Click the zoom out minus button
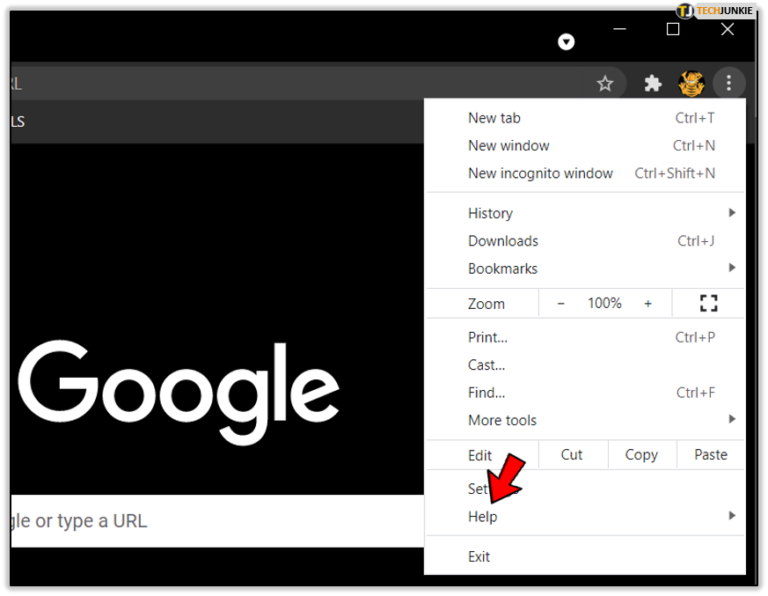 pyautogui.click(x=560, y=303)
